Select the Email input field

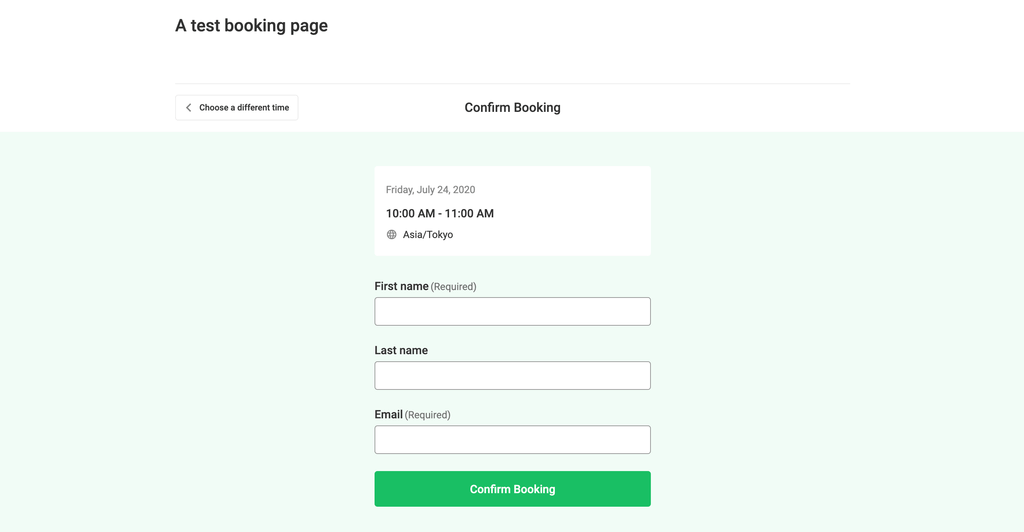[512, 439]
